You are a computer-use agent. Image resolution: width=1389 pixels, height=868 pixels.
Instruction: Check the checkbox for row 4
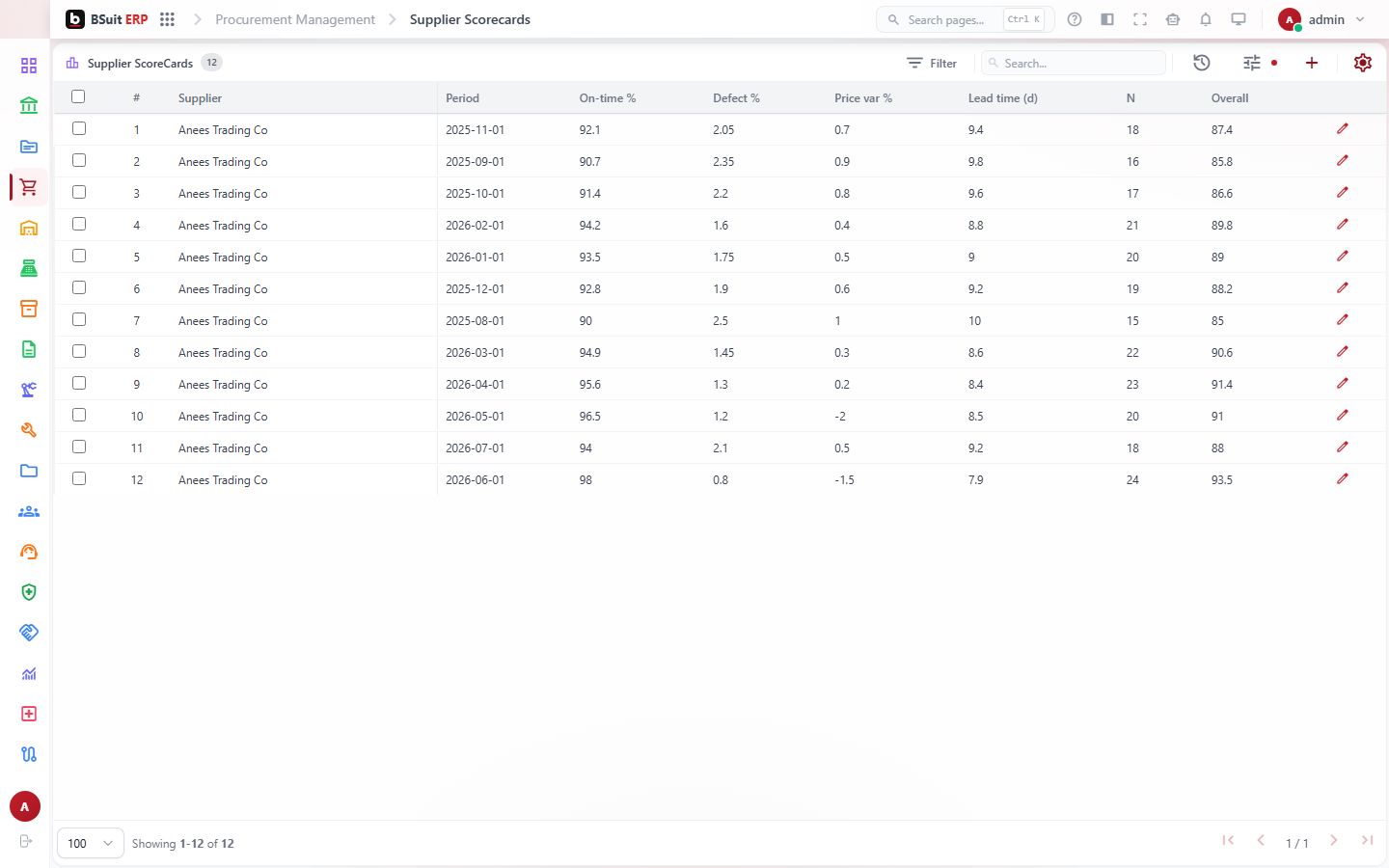pyautogui.click(x=79, y=224)
